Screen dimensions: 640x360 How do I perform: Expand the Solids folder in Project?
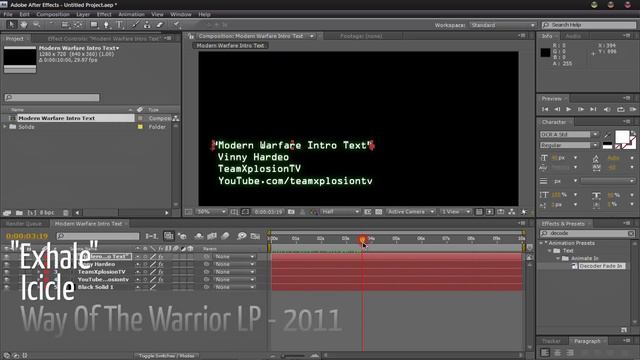tap(5, 127)
